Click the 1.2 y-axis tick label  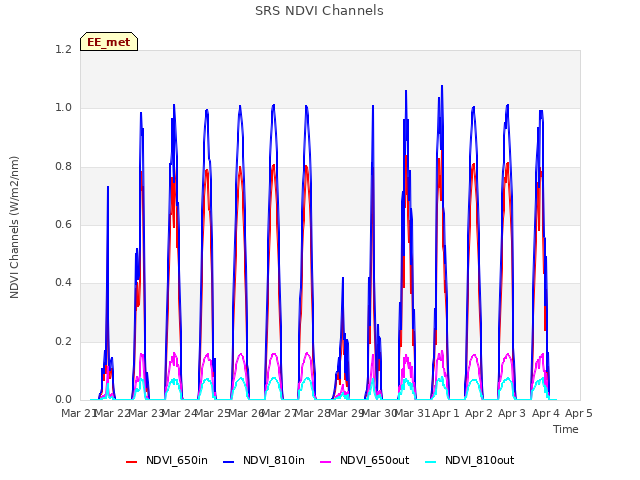[x=63, y=49]
